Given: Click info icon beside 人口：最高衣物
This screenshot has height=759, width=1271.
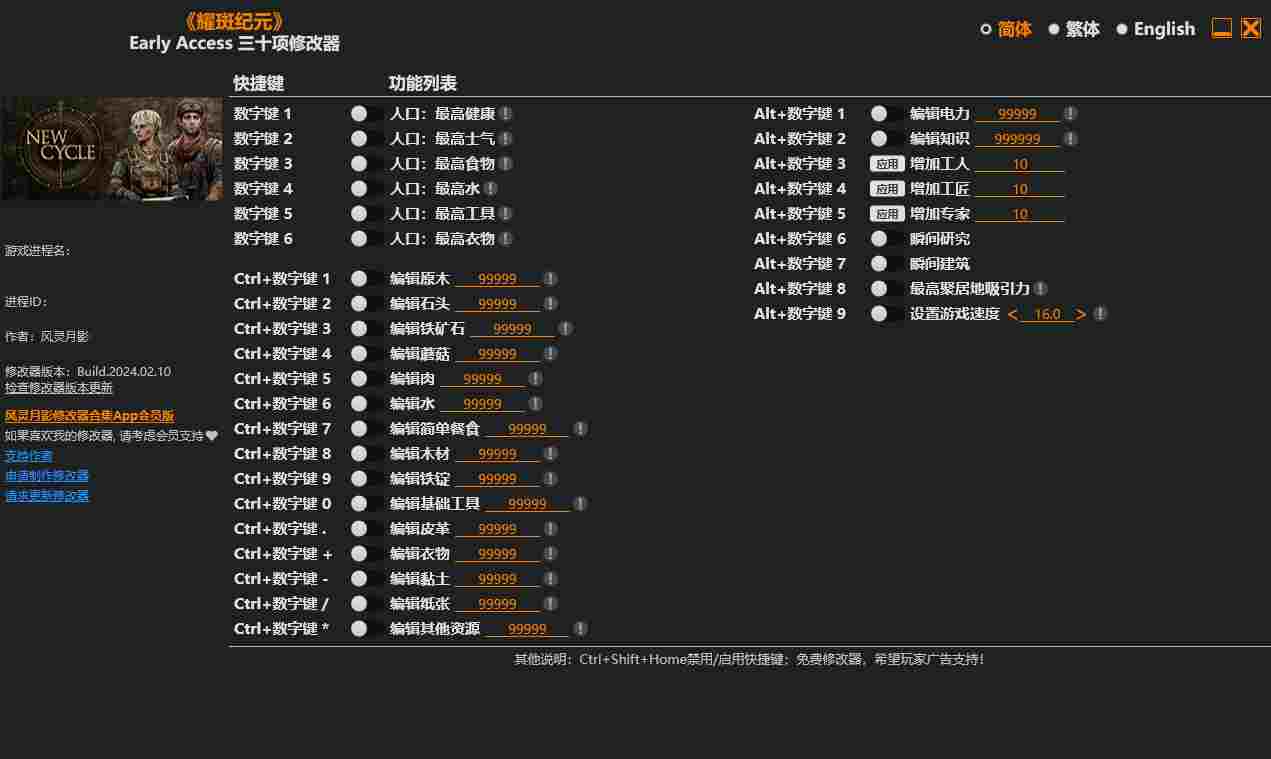Looking at the screenshot, I should 506,239.
